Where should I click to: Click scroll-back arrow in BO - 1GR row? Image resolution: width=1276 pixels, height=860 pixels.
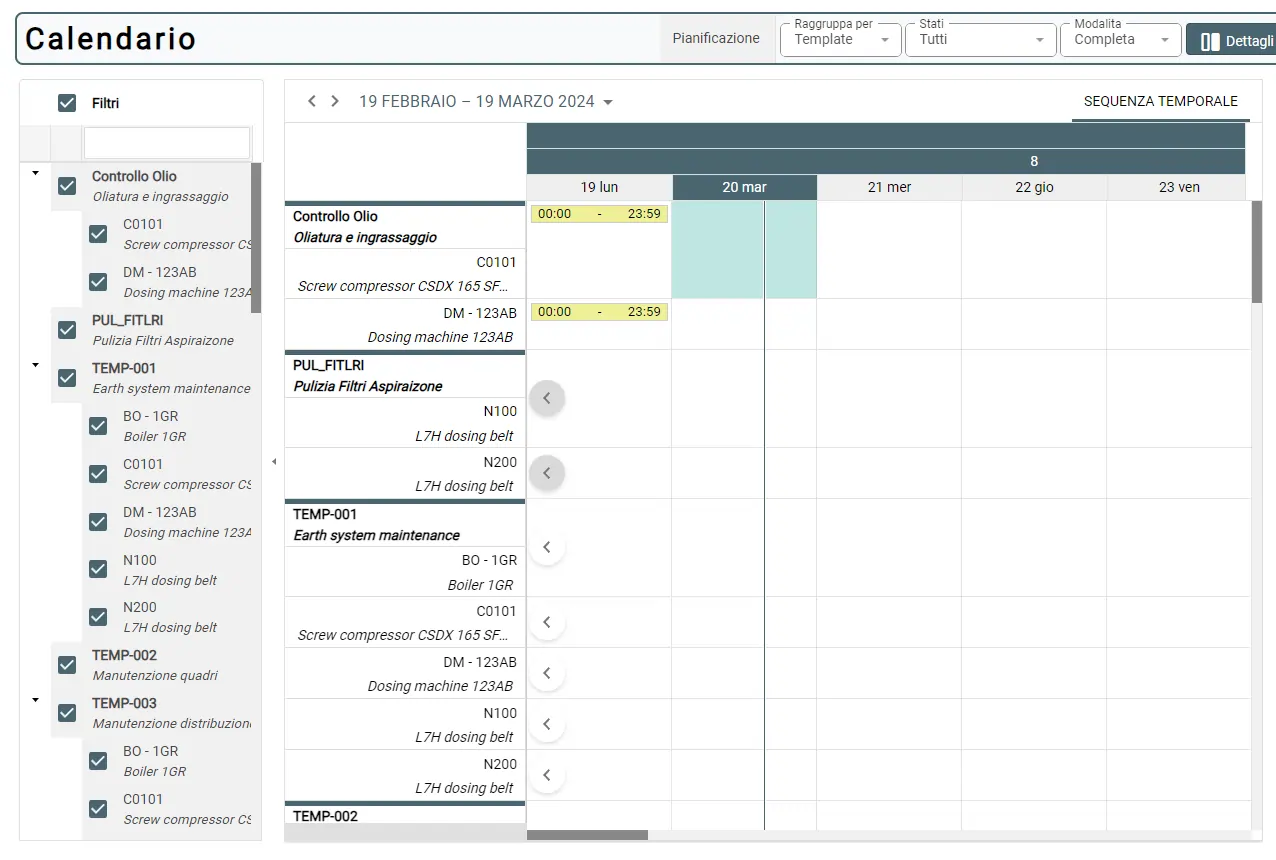[547, 547]
